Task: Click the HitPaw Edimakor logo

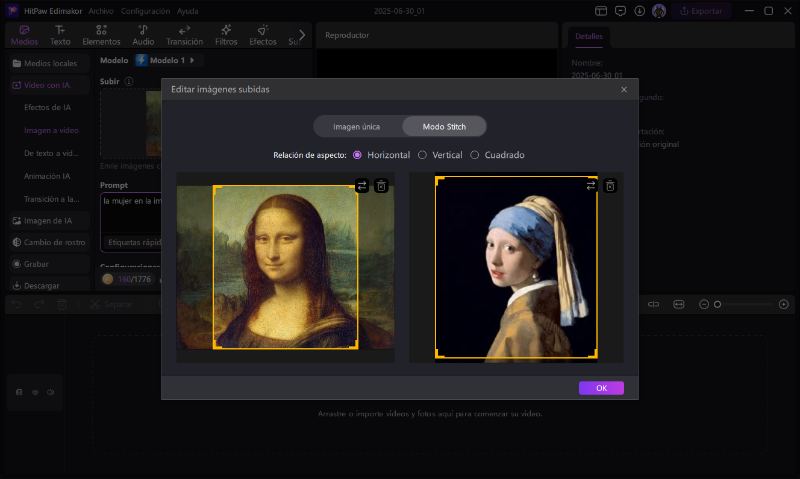Action: pyautogui.click(x=12, y=11)
